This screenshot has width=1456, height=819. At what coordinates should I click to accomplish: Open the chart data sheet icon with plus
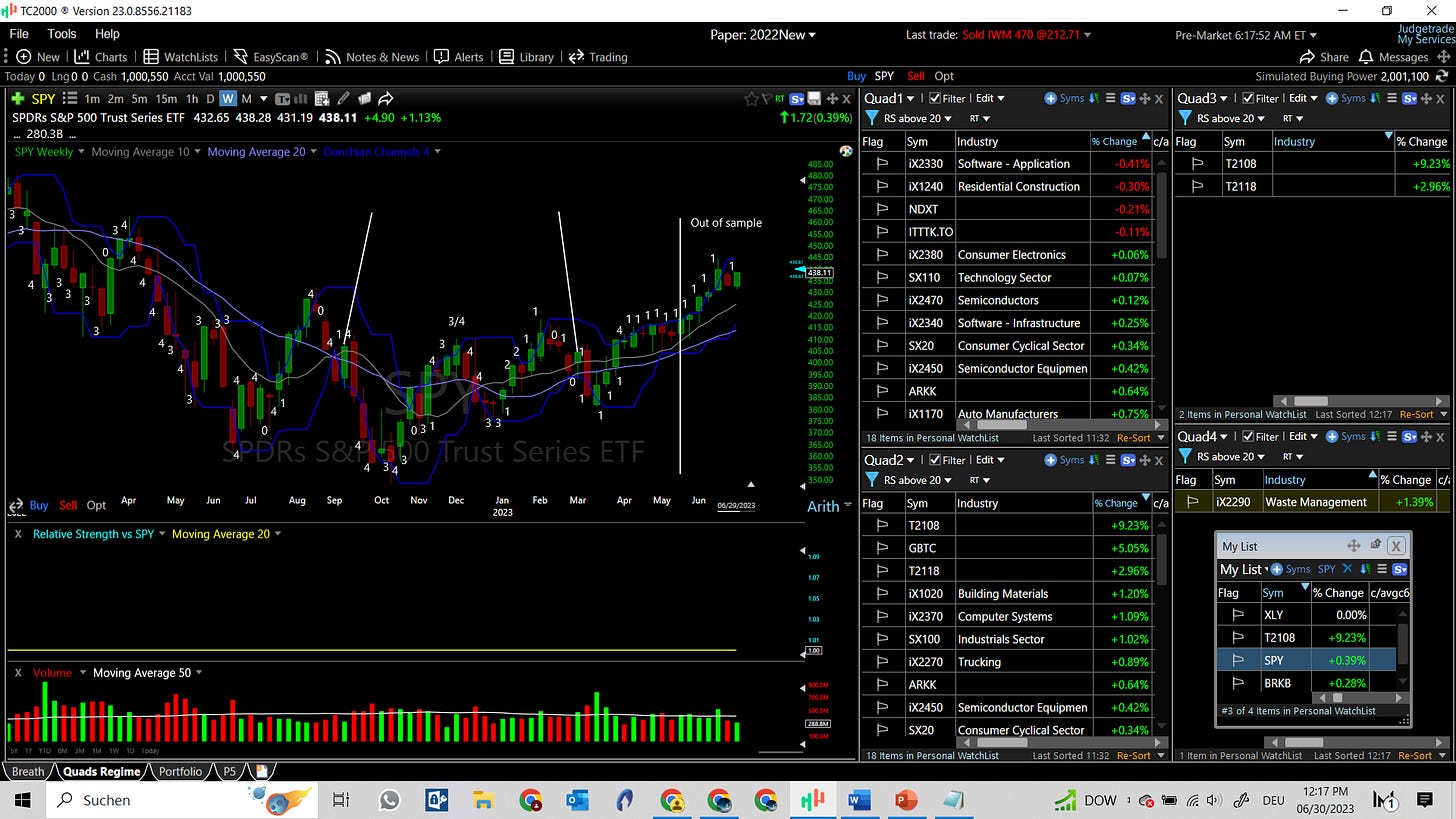coord(321,98)
